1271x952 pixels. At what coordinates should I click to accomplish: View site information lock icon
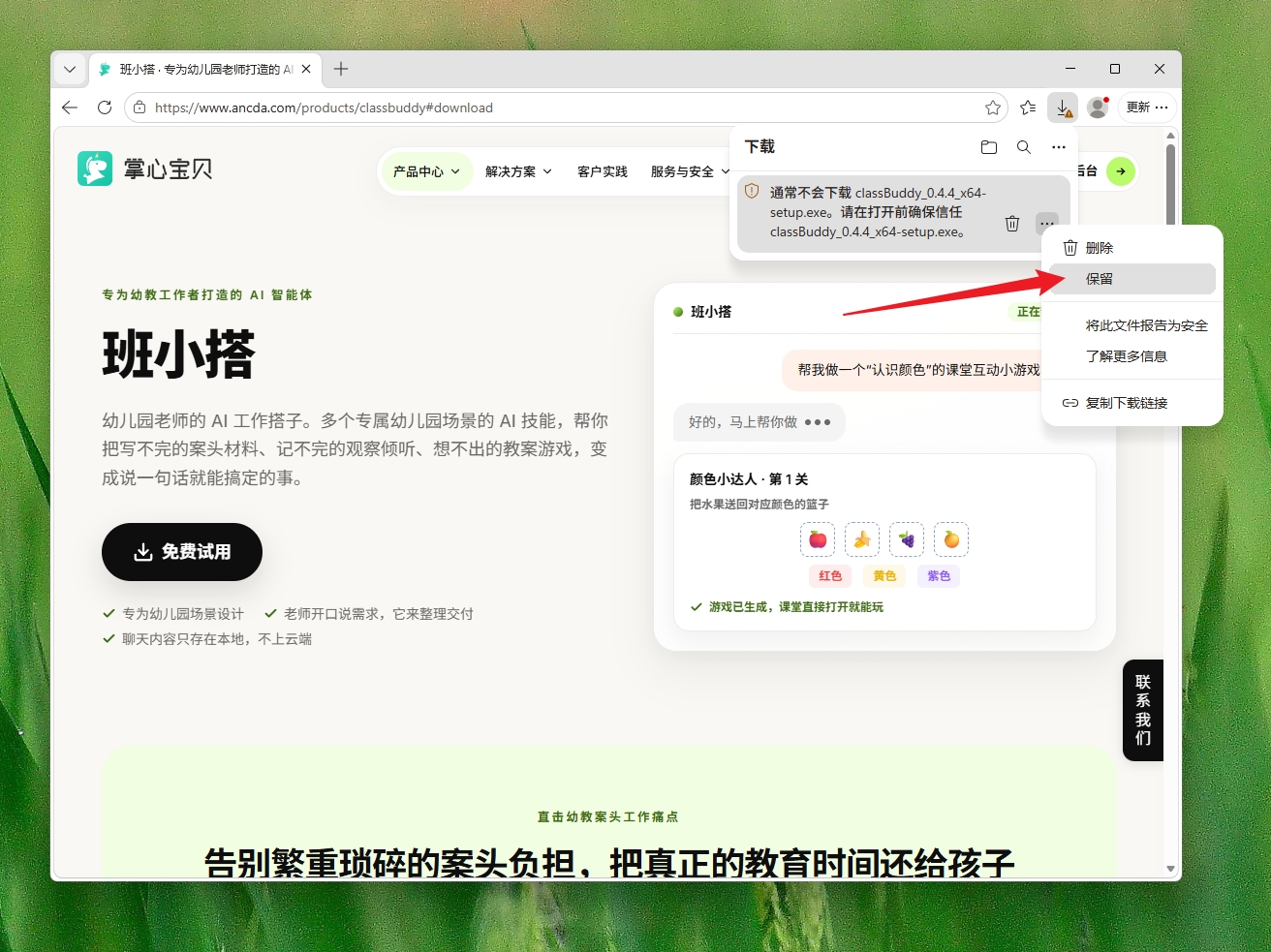tap(139, 107)
